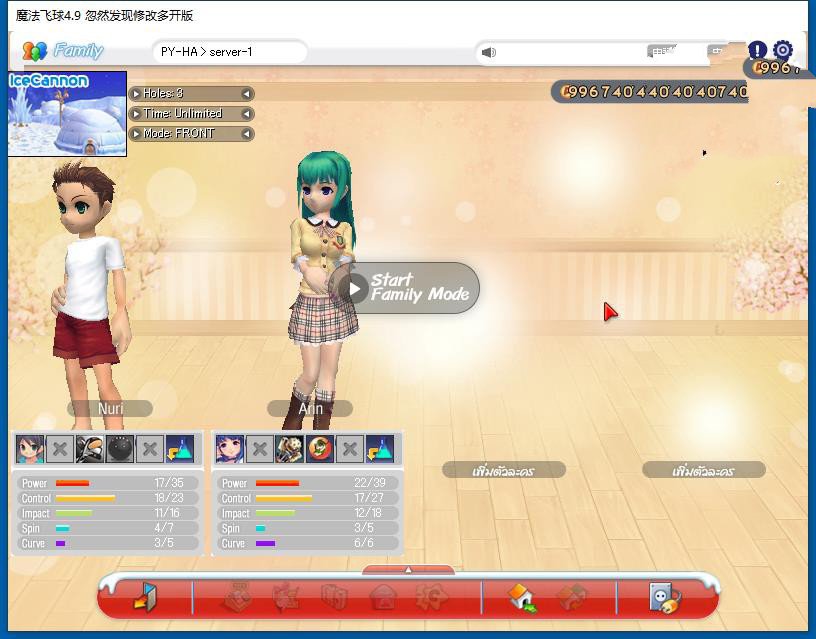Click Nuri's Impact value 11/16
The width and height of the screenshot is (816, 639).
click(167, 513)
